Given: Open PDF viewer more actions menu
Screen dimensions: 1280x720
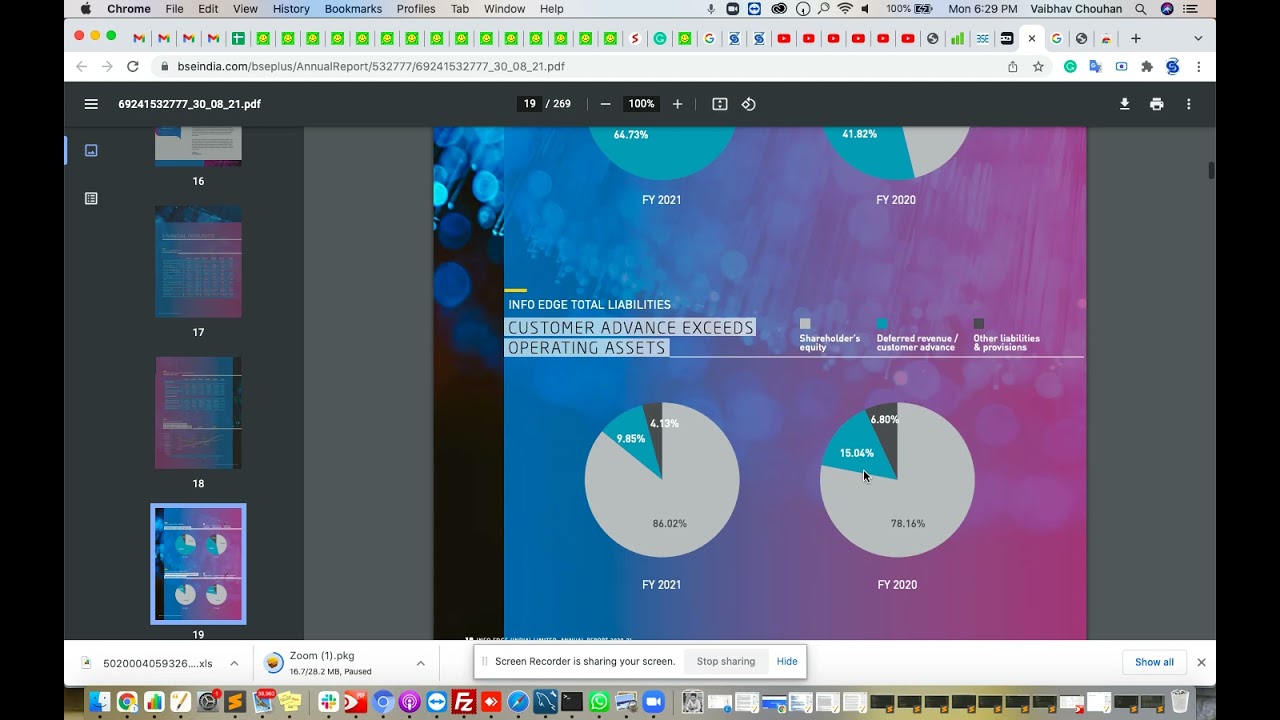Looking at the screenshot, I should [1188, 104].
